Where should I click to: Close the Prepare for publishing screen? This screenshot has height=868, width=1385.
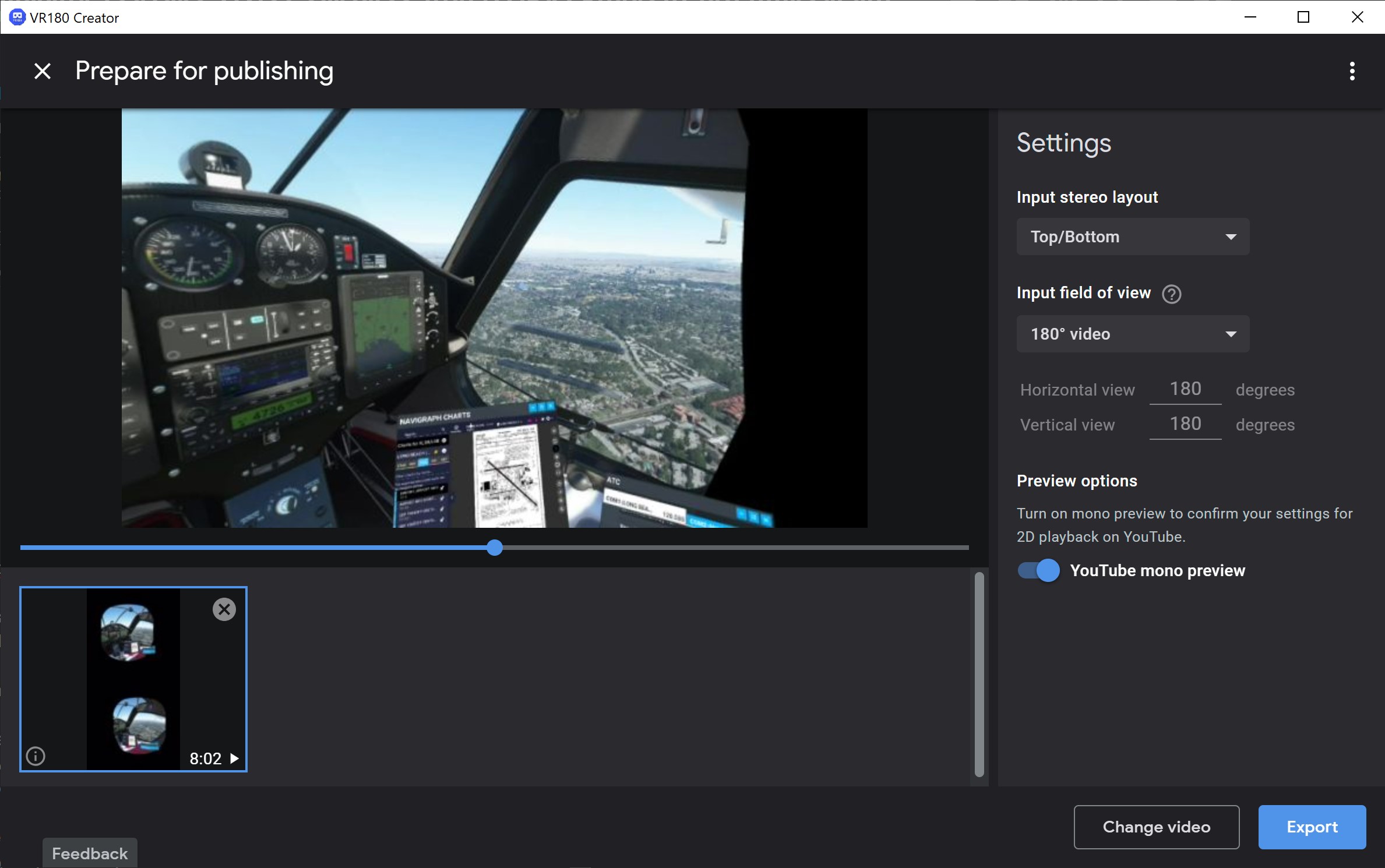43,71
